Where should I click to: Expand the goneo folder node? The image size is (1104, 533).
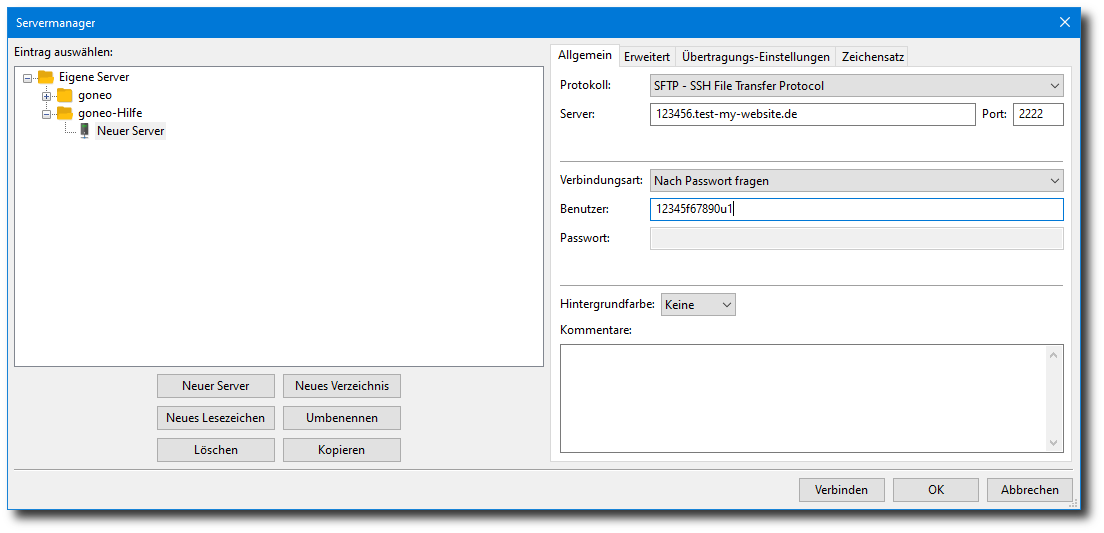[46, 95]
